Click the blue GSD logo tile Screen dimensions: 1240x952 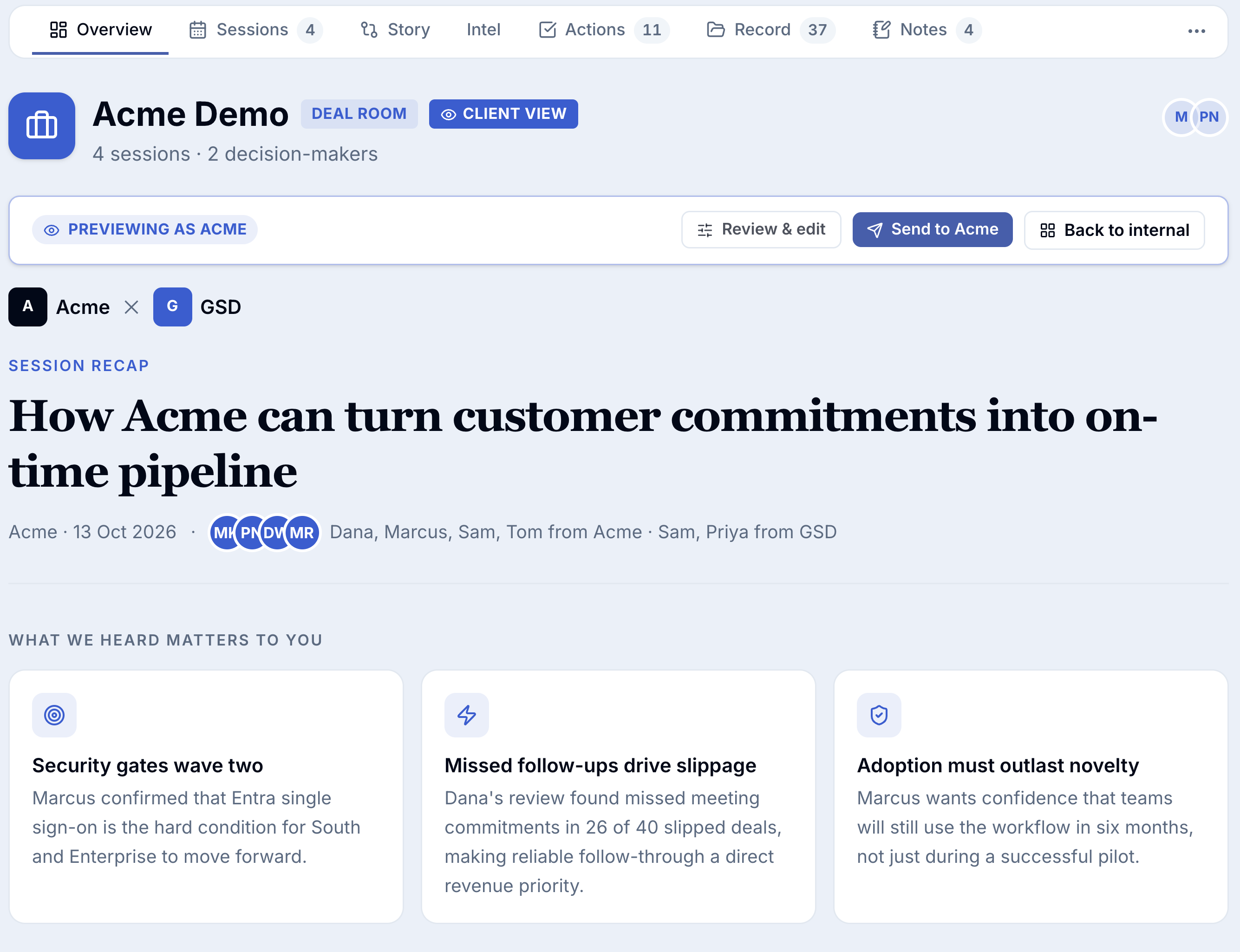pos(172,306)
